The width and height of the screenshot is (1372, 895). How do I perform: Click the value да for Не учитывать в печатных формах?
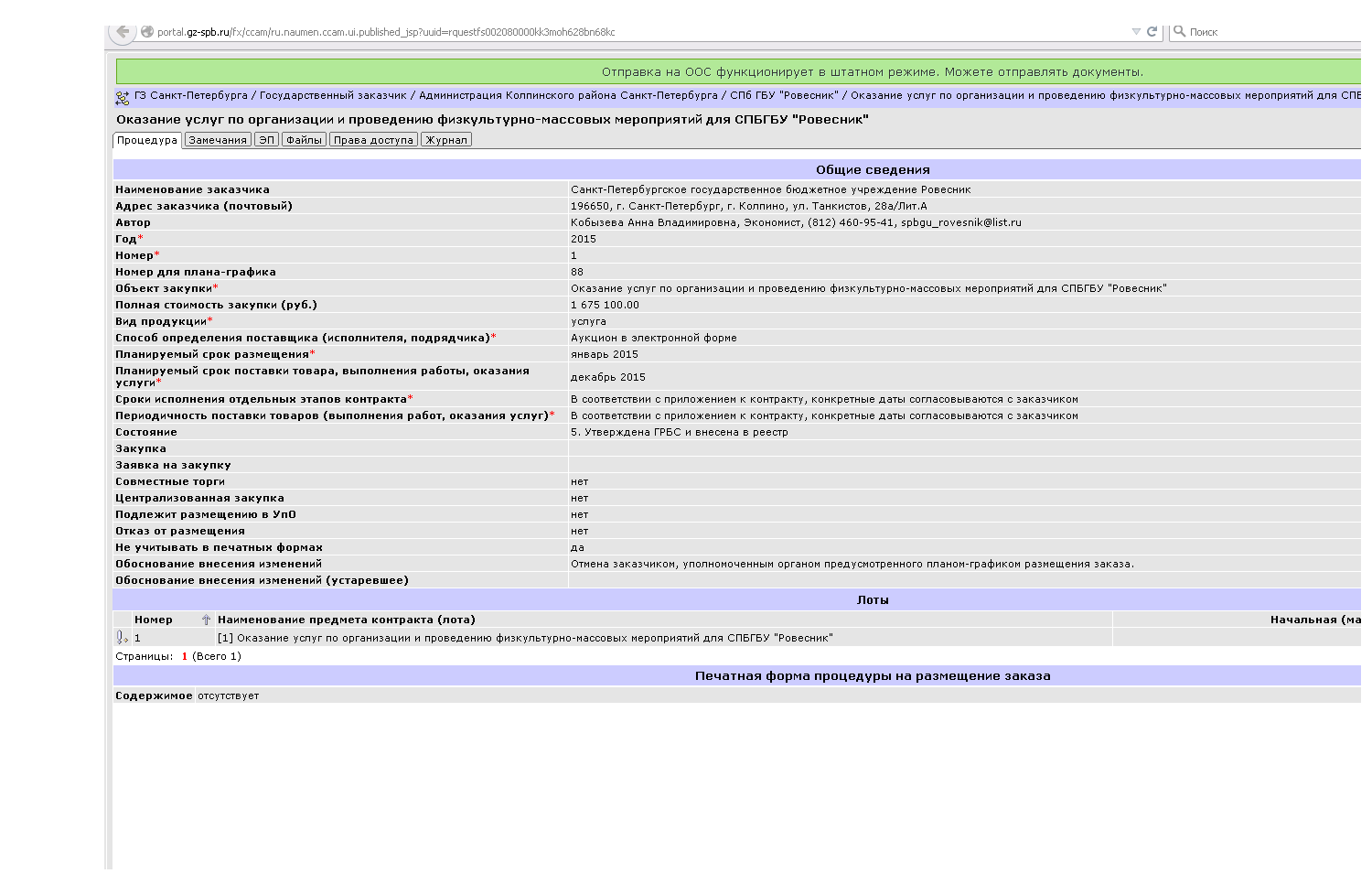pos(577,547)
